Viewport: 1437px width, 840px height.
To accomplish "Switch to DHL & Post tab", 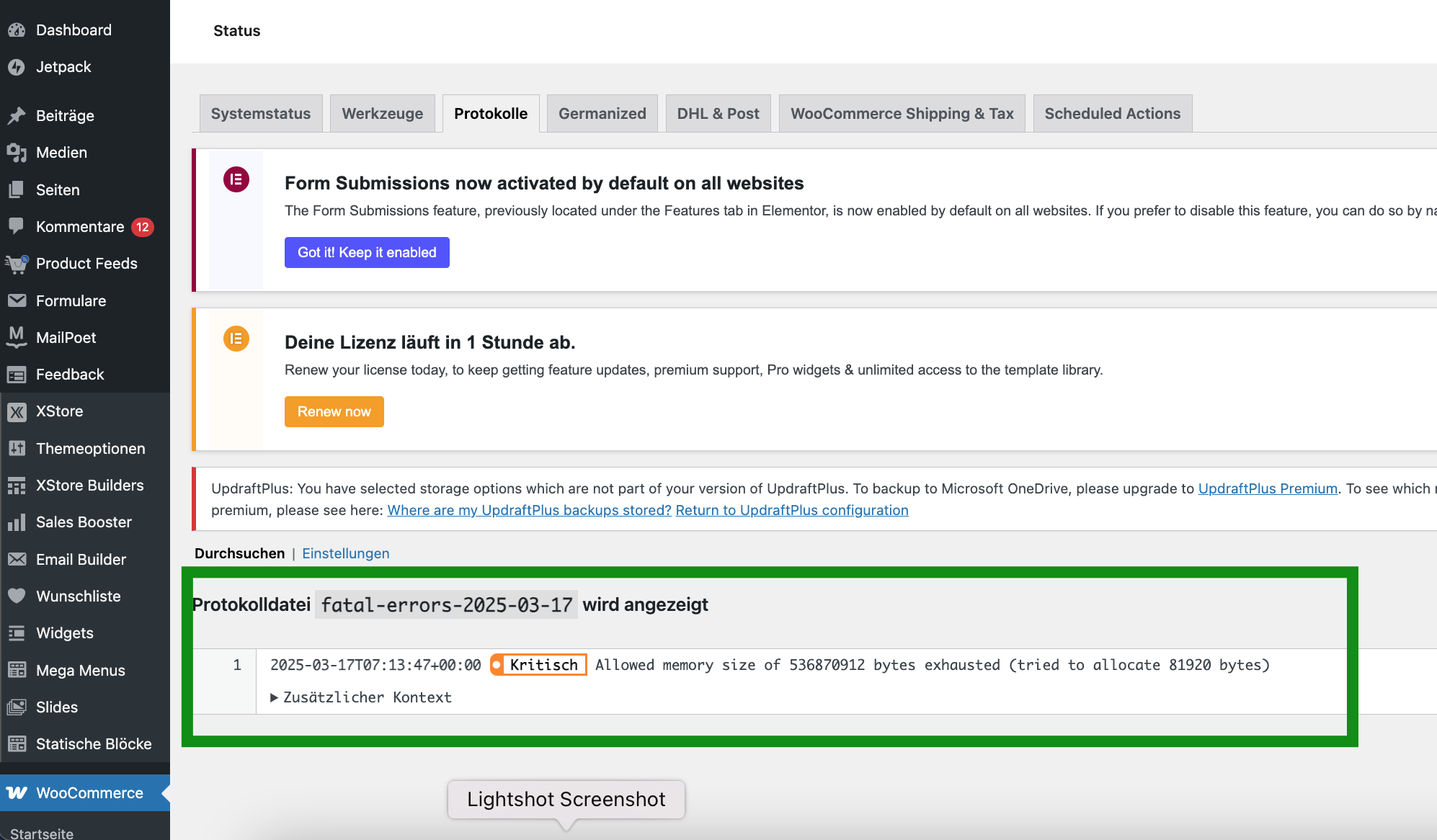I will [718, 113].
